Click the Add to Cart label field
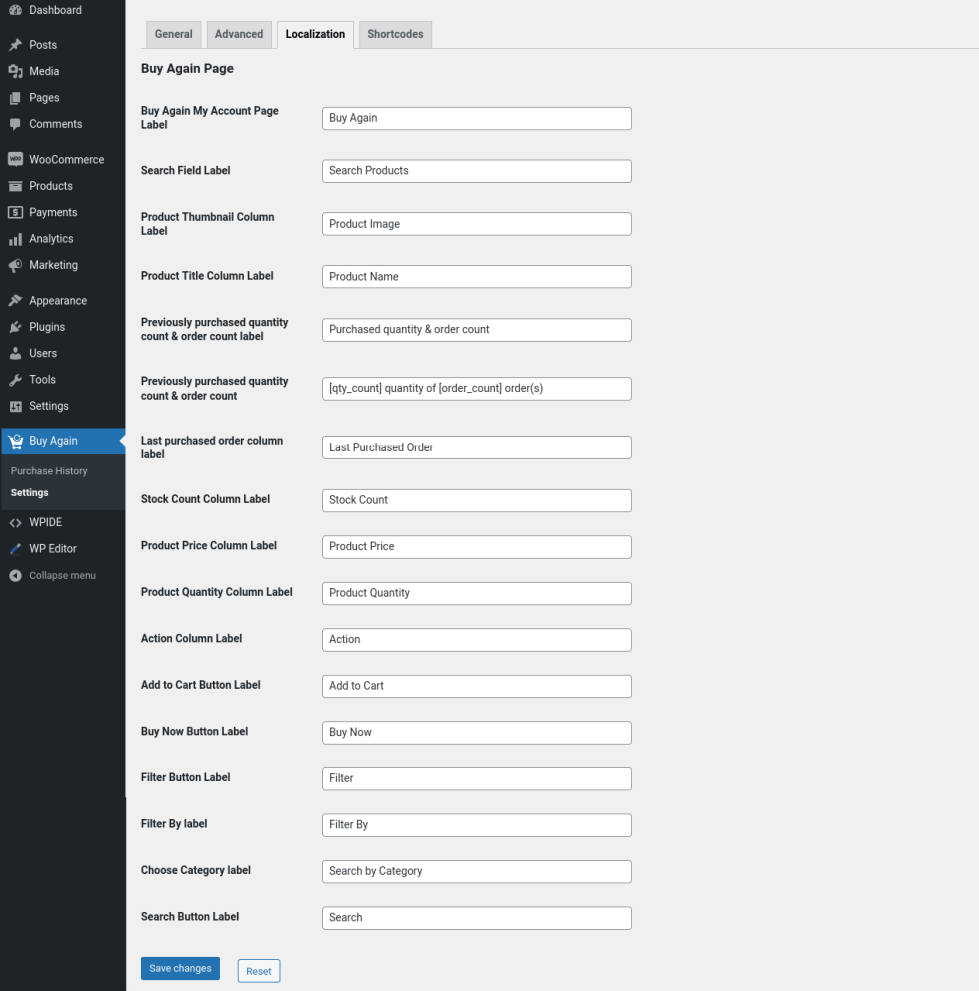 (x=476, y=686)
